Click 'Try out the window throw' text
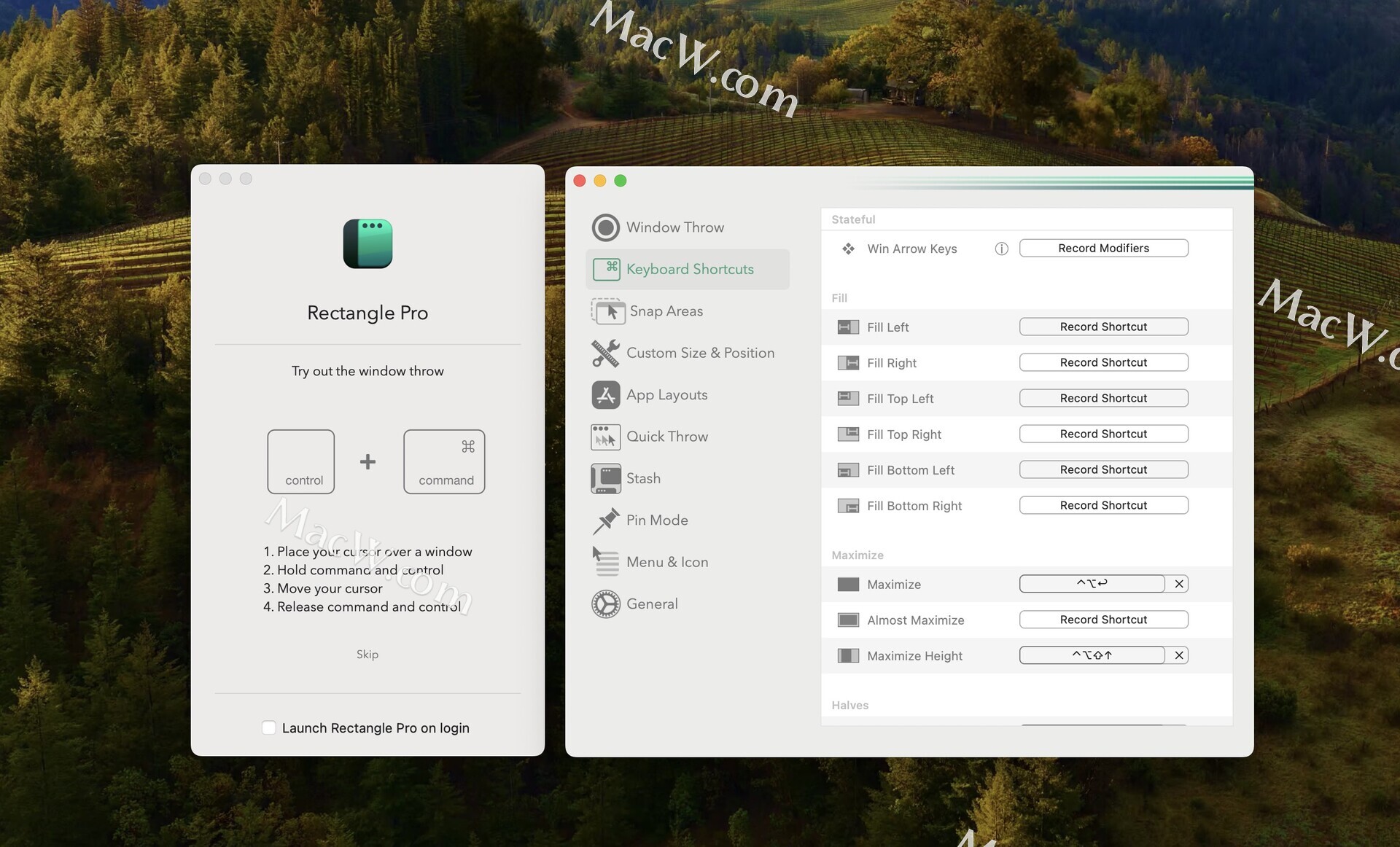Image resolution: width=1400 pixels, height=847 pixels. point(367,371)
